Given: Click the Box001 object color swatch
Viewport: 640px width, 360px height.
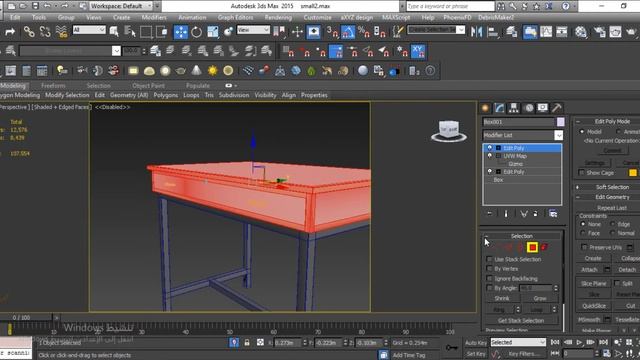Looking at the screenshot, I should click(x=560, y=122).
